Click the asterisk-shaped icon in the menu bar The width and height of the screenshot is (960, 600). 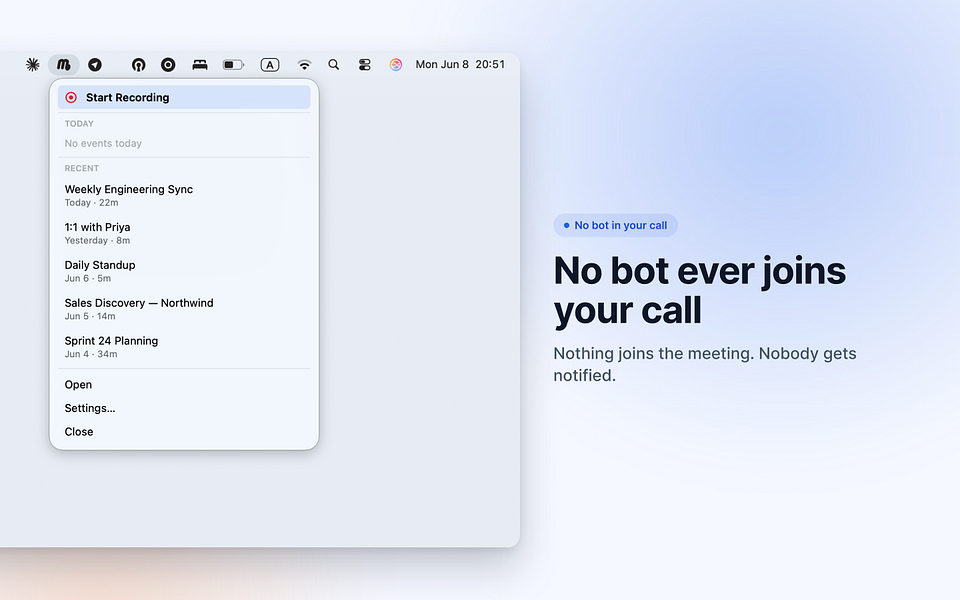pyautogui.click(x=32, y=64)
